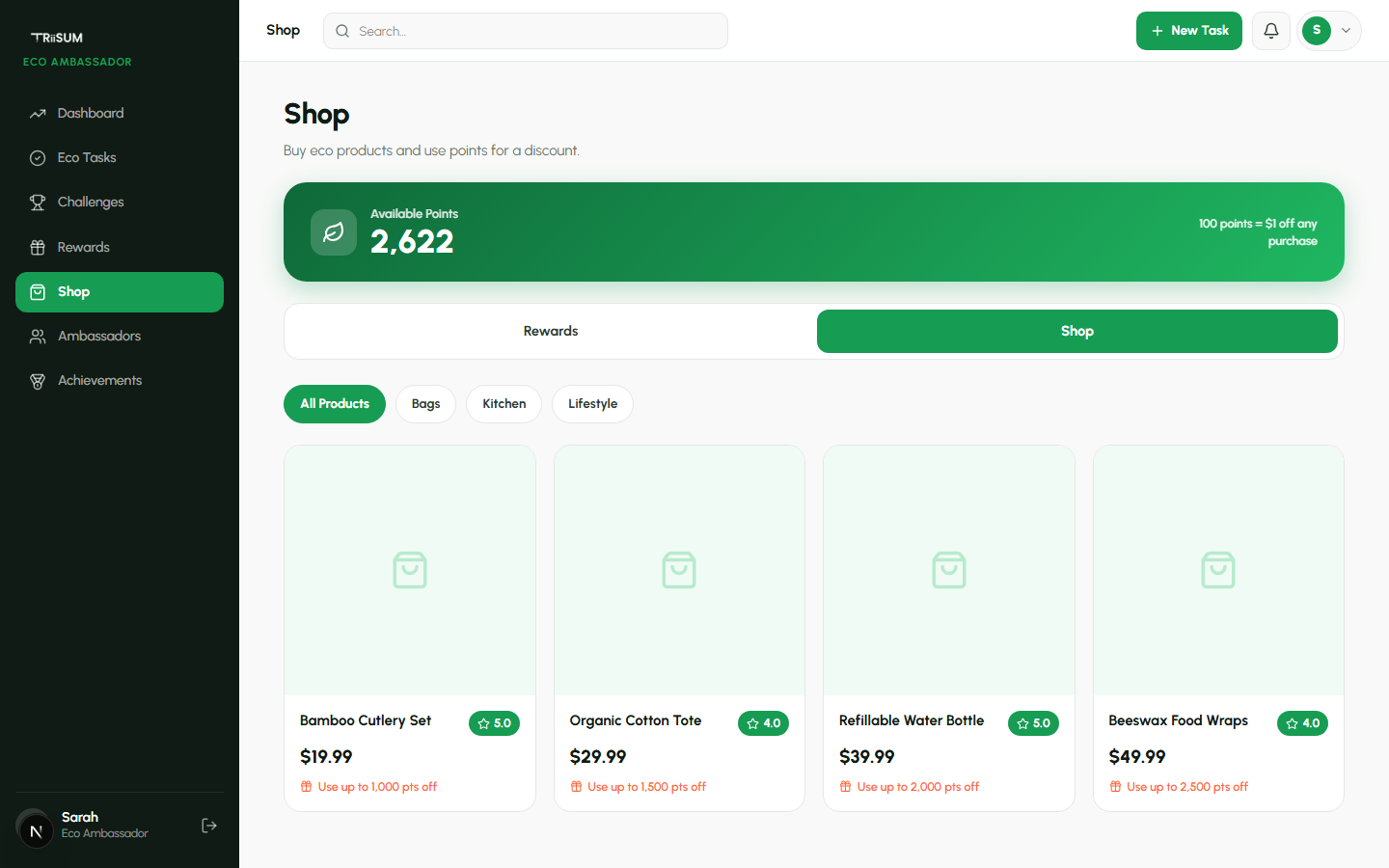Open the Beeswax Food Wraps product image
The height and width of the screenshot is (868, 1389).
point(1218,570)
